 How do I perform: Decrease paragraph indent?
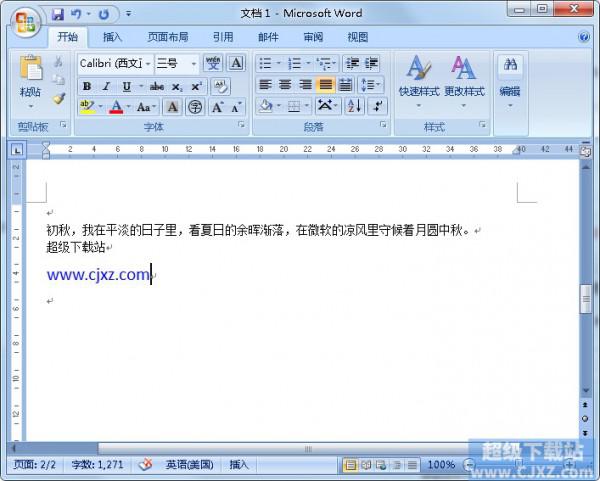[x=352, y=64]
